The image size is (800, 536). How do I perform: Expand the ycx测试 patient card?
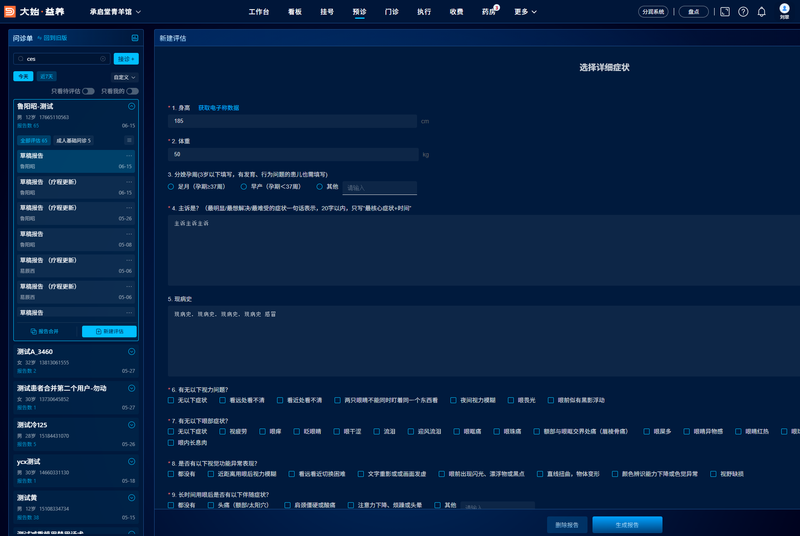point(132,462)
